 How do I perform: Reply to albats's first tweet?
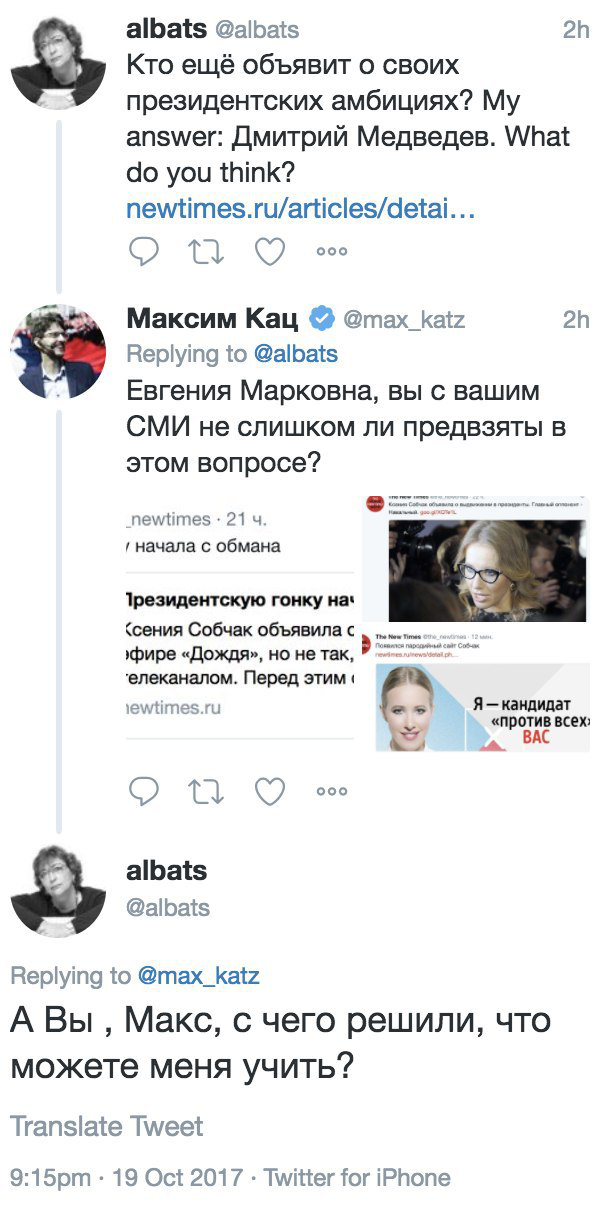(x=145, y=252)
